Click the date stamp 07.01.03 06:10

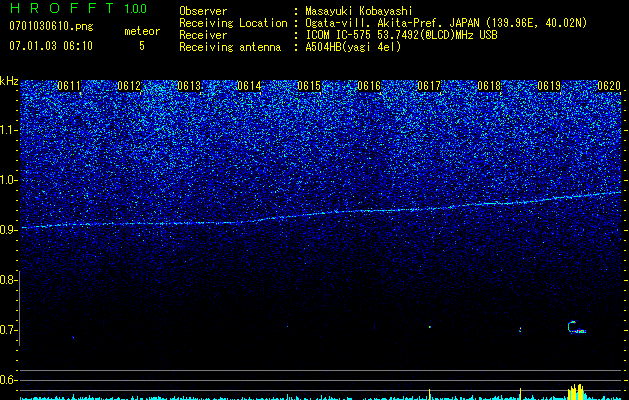[x=51, y=46]
